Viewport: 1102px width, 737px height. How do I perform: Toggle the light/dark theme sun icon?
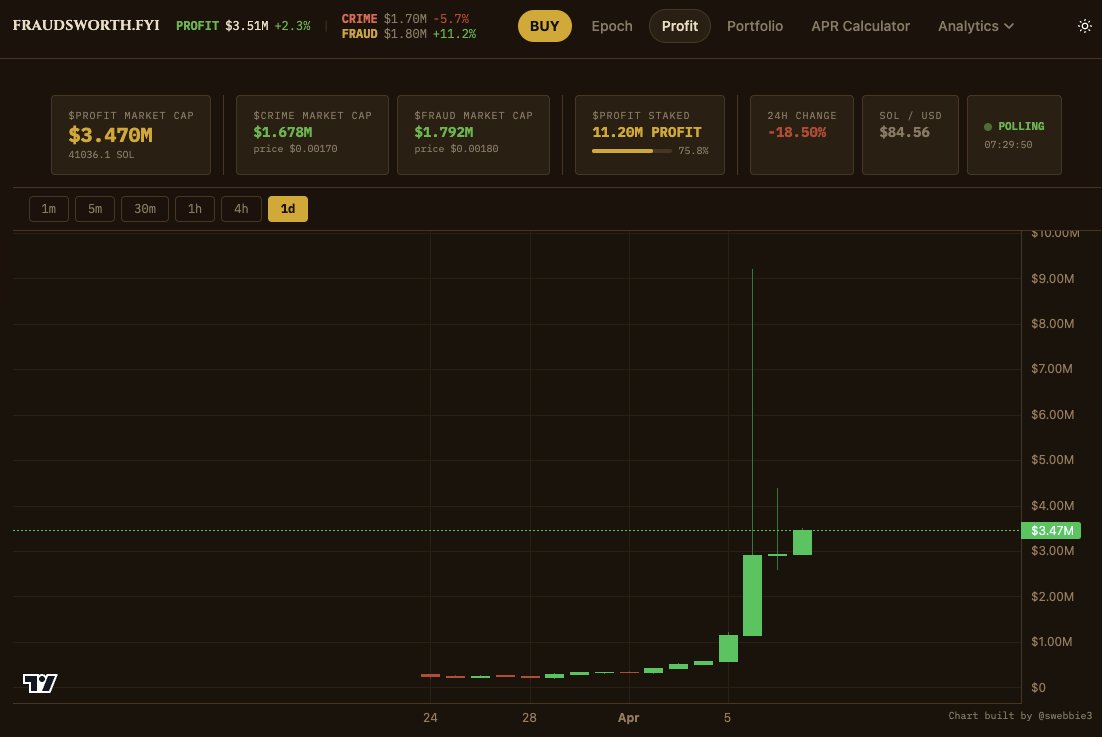click(x=1084, y=26)
